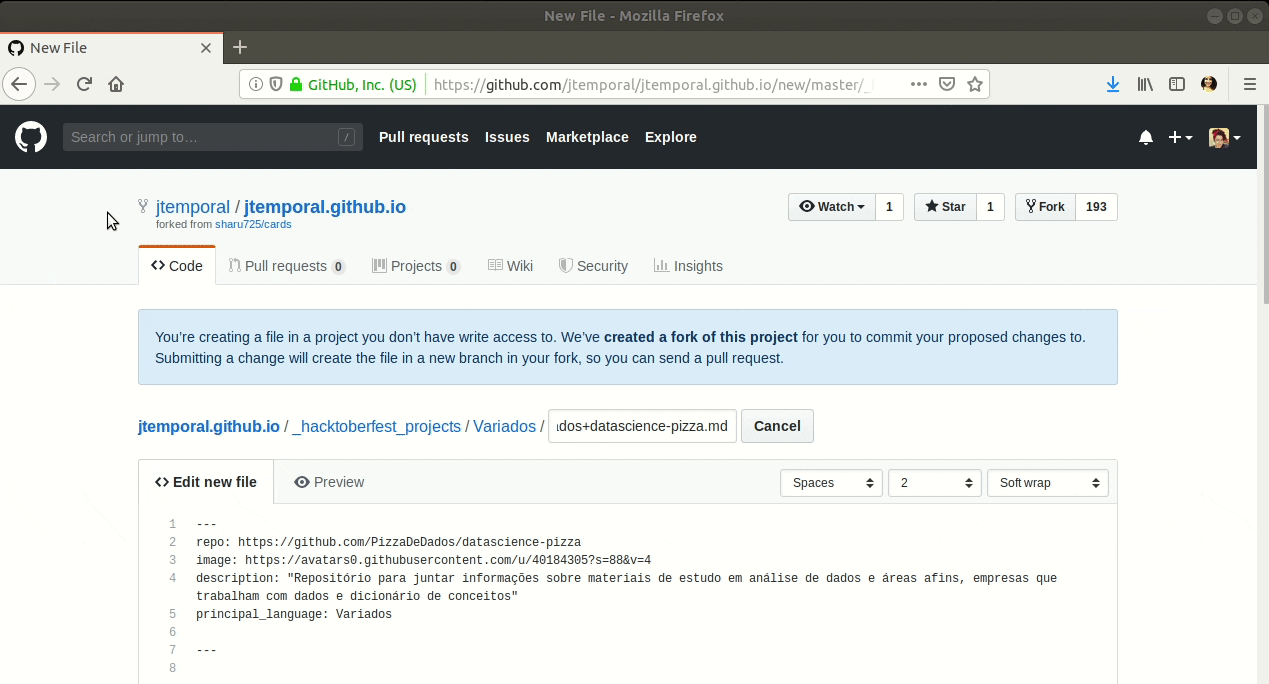
Task: Switch to the Projects tab
Action: click(x=416, y=266)
